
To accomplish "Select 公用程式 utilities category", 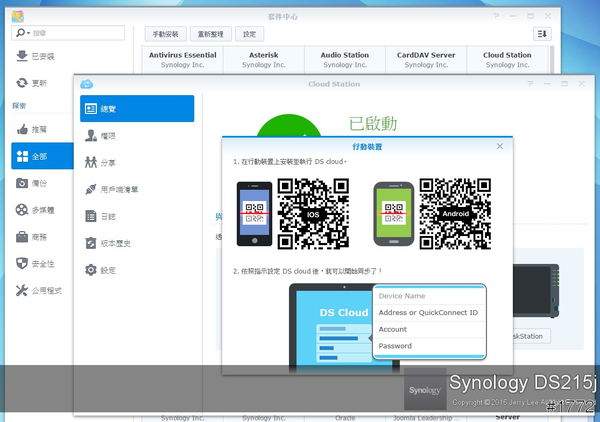I will pos(38,291).
